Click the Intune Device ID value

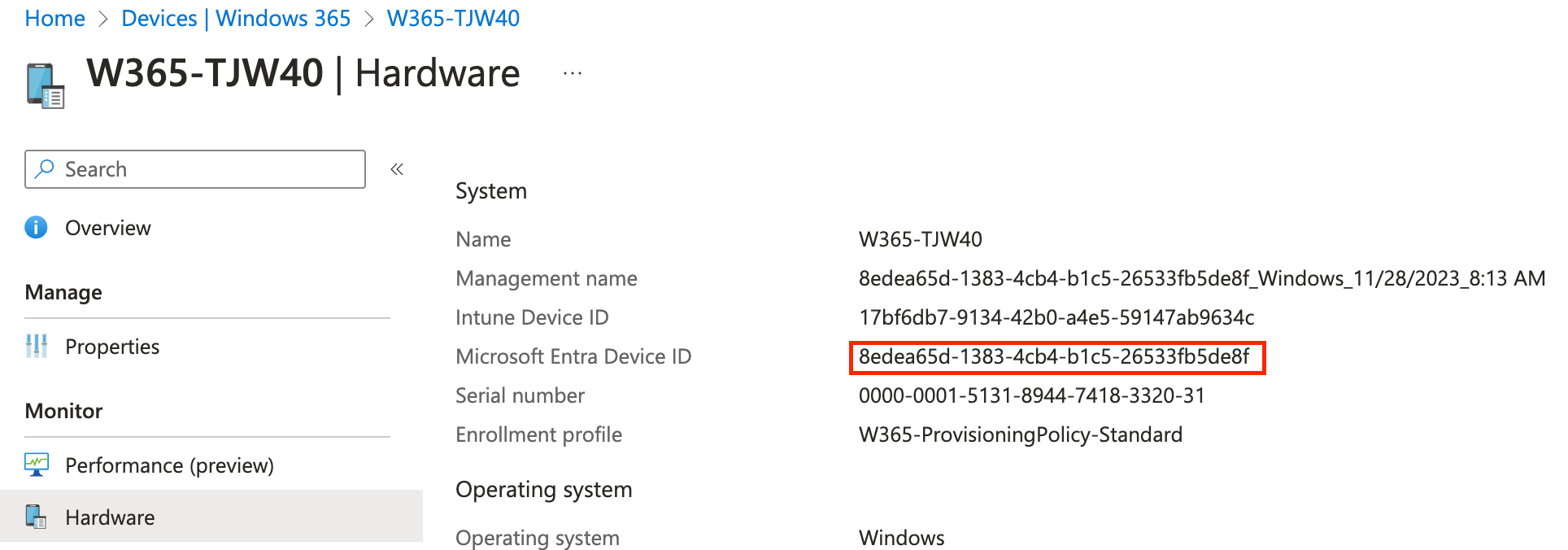[x=1056, y=317]
